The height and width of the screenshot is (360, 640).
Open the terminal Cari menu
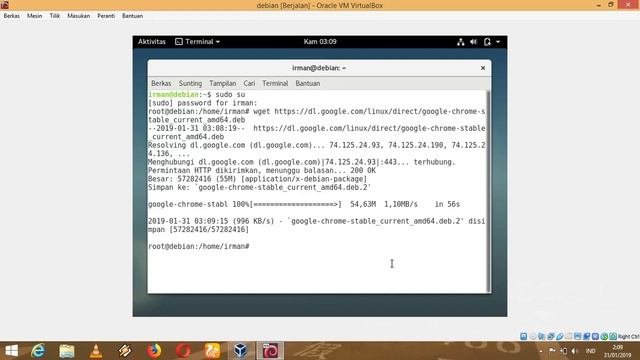click(x=249, y=83)
